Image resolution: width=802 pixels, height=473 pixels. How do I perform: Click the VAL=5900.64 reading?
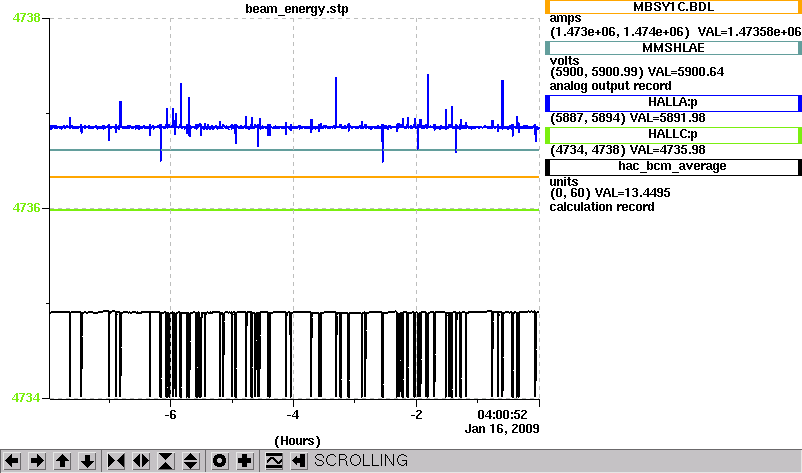click(x=686, y=72)
